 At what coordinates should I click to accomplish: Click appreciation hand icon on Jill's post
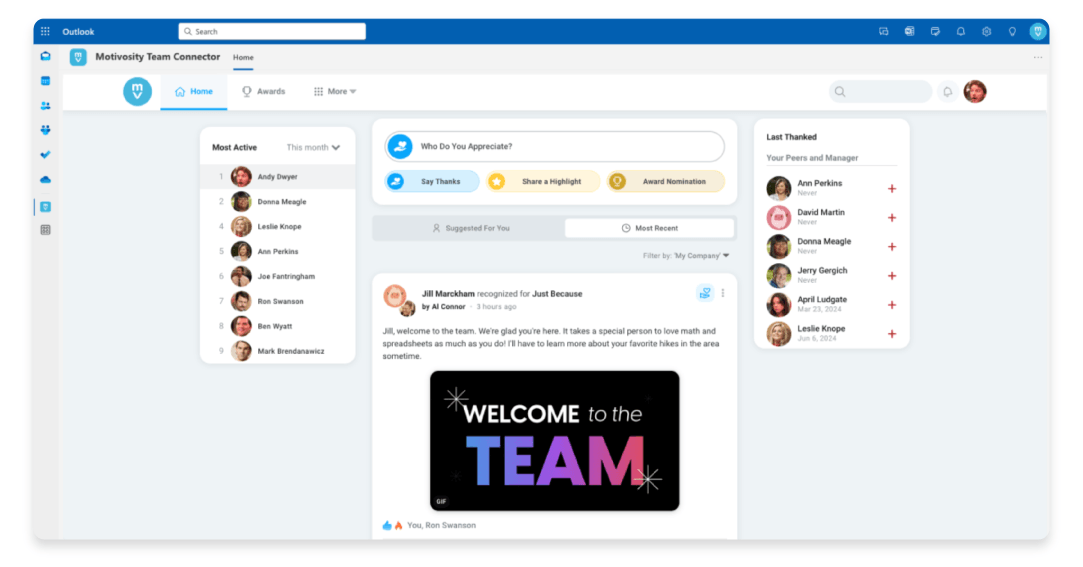(x=705, y=293)
